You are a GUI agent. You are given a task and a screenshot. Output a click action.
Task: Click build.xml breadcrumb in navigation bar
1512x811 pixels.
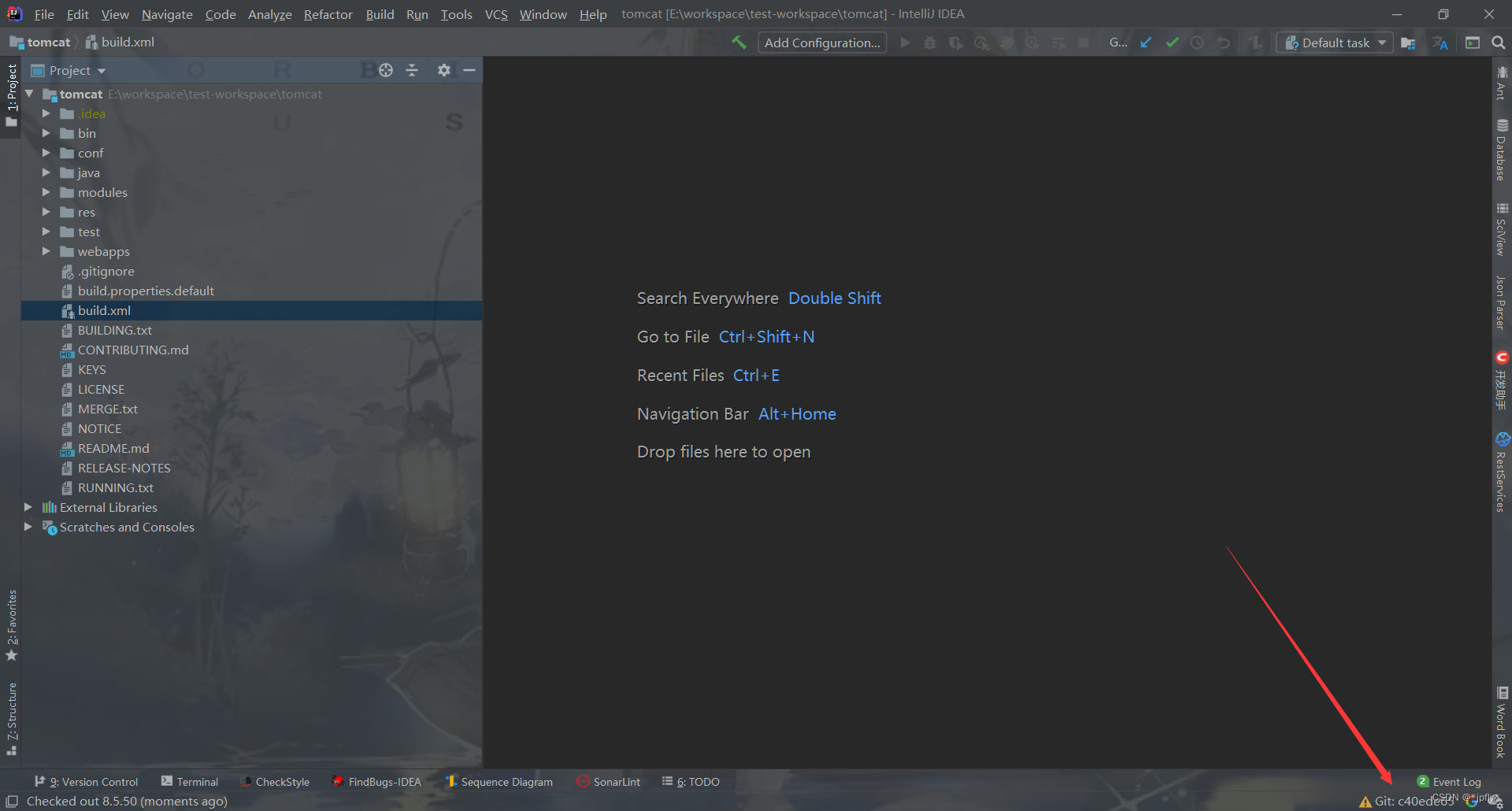tap(120, 43)
